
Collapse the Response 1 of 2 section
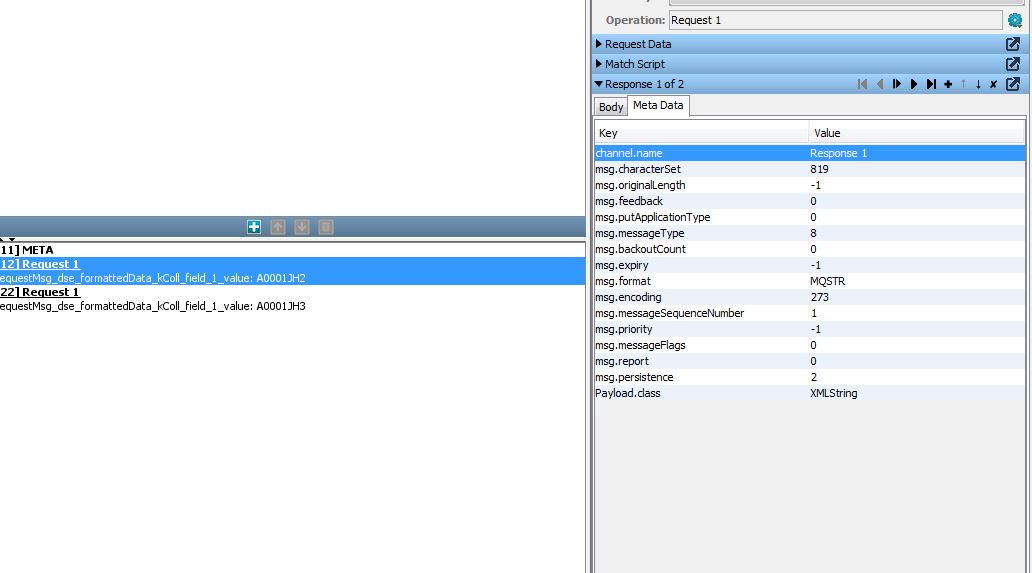pyautogui.click(x=599, y=84)
